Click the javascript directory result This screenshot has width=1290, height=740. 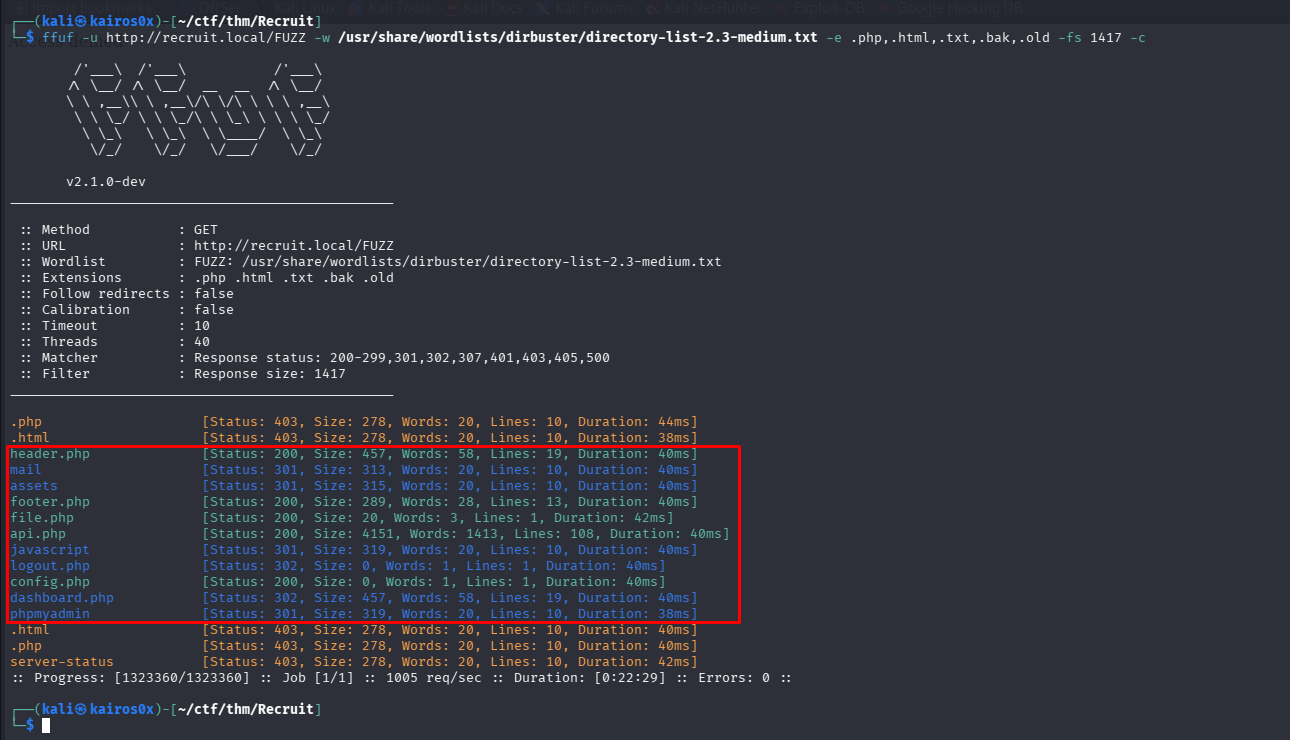point(50,550)
